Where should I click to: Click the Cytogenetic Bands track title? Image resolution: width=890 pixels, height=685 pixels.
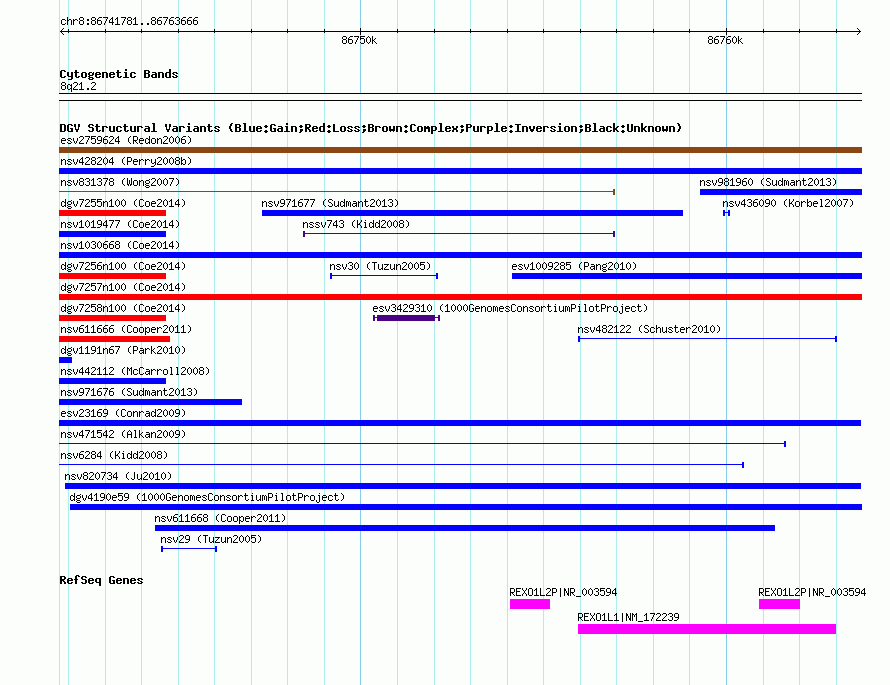coord(119,74)
